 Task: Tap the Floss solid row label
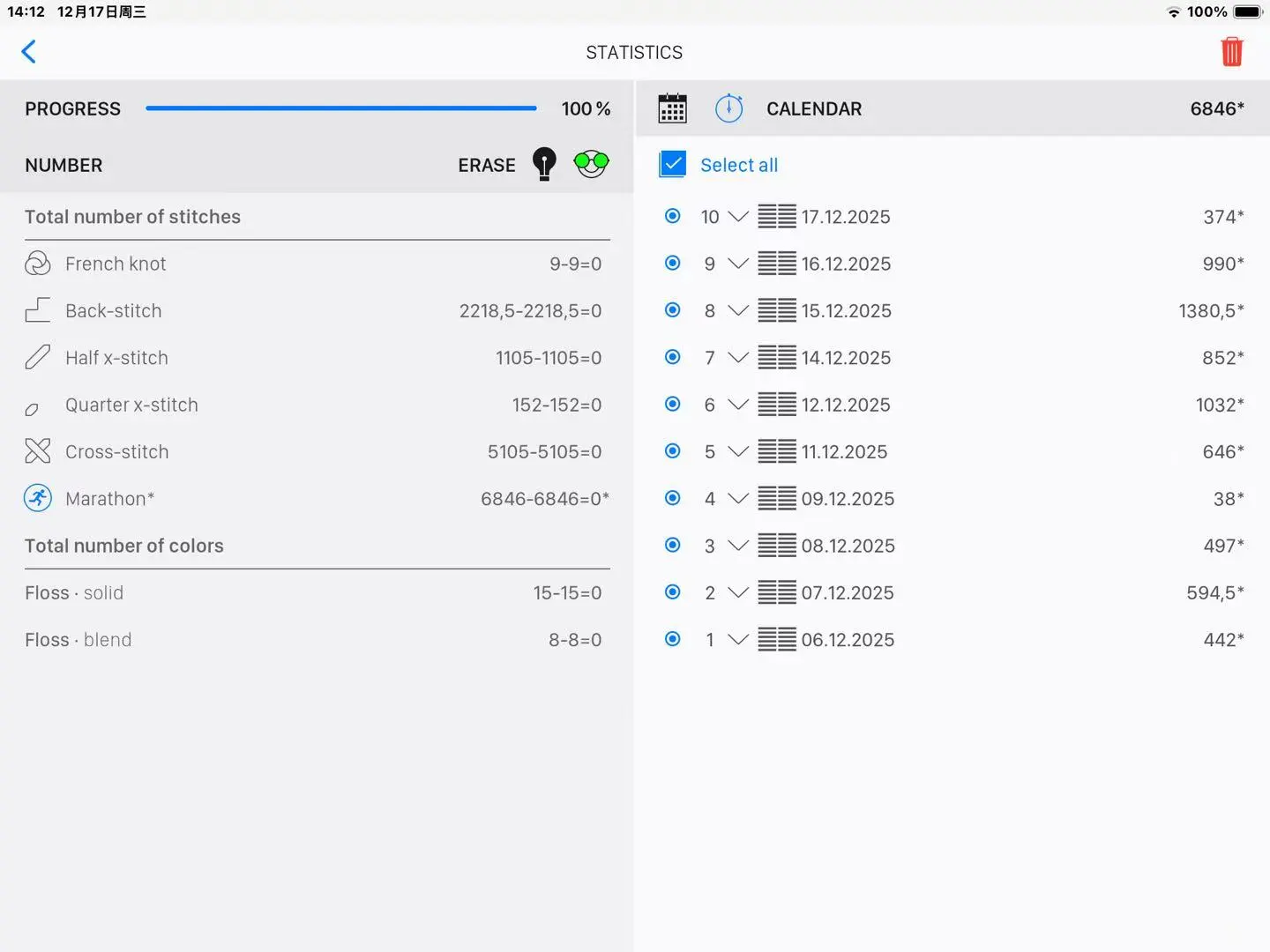[74, 592]
